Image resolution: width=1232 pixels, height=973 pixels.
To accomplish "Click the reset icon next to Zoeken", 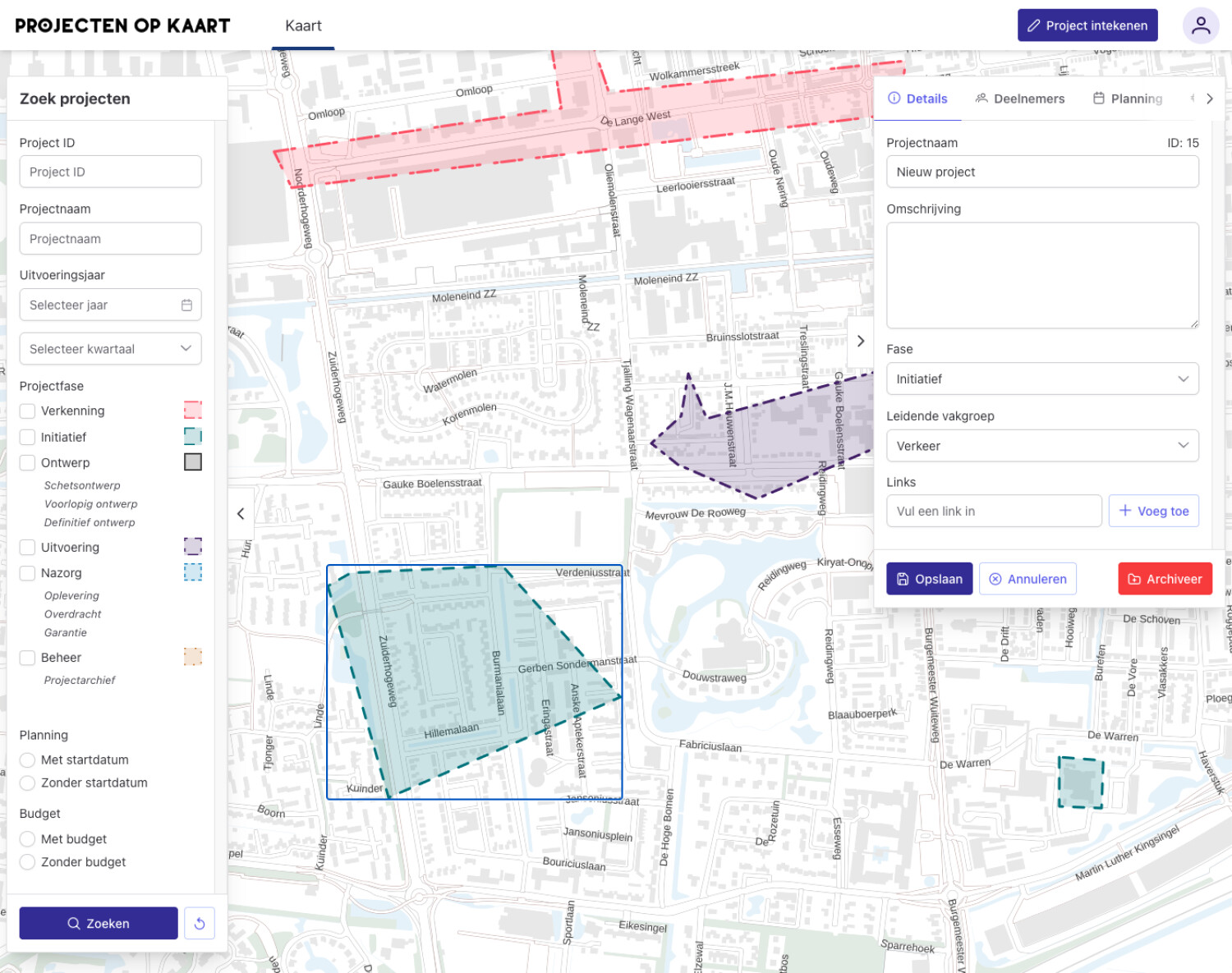I will 200,923.
